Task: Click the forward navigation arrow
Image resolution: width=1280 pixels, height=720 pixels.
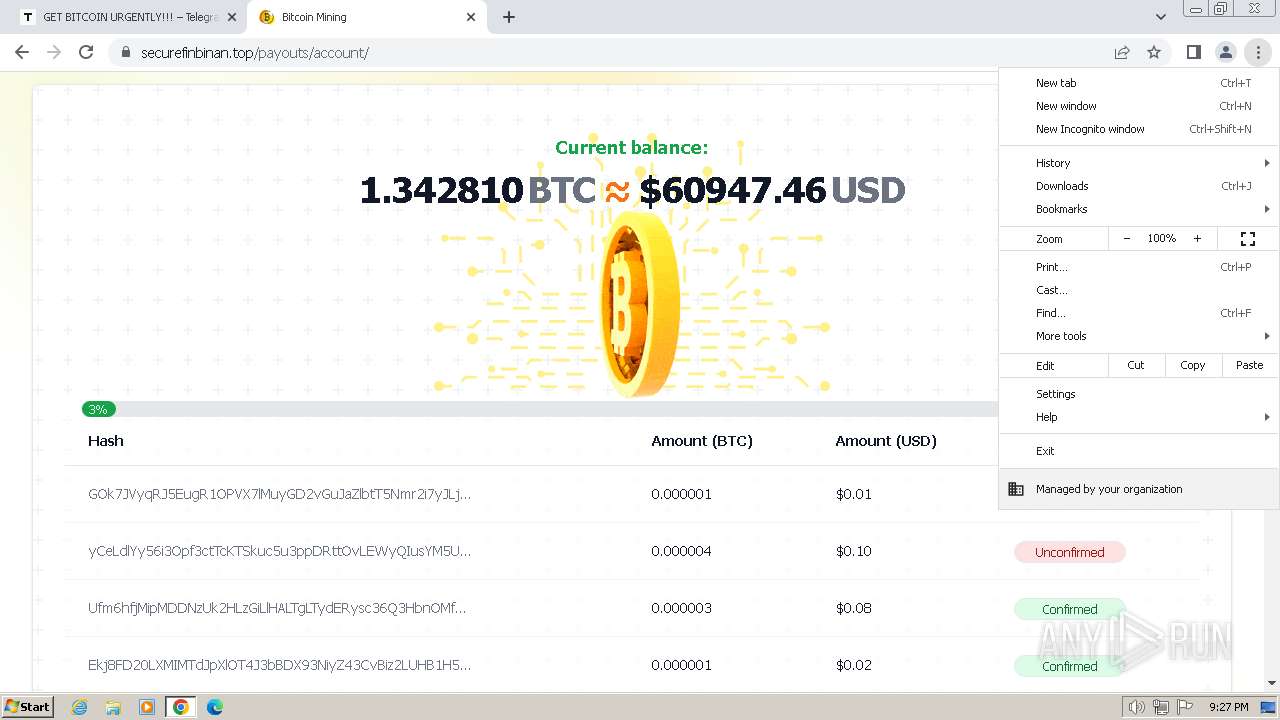Action: tap(54, 52)
